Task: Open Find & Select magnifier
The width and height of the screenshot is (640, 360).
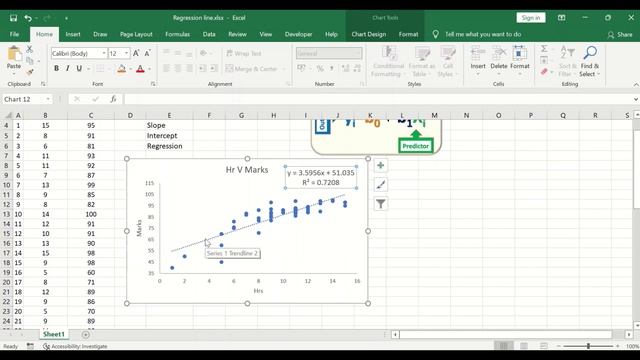Action: point(590,53)
